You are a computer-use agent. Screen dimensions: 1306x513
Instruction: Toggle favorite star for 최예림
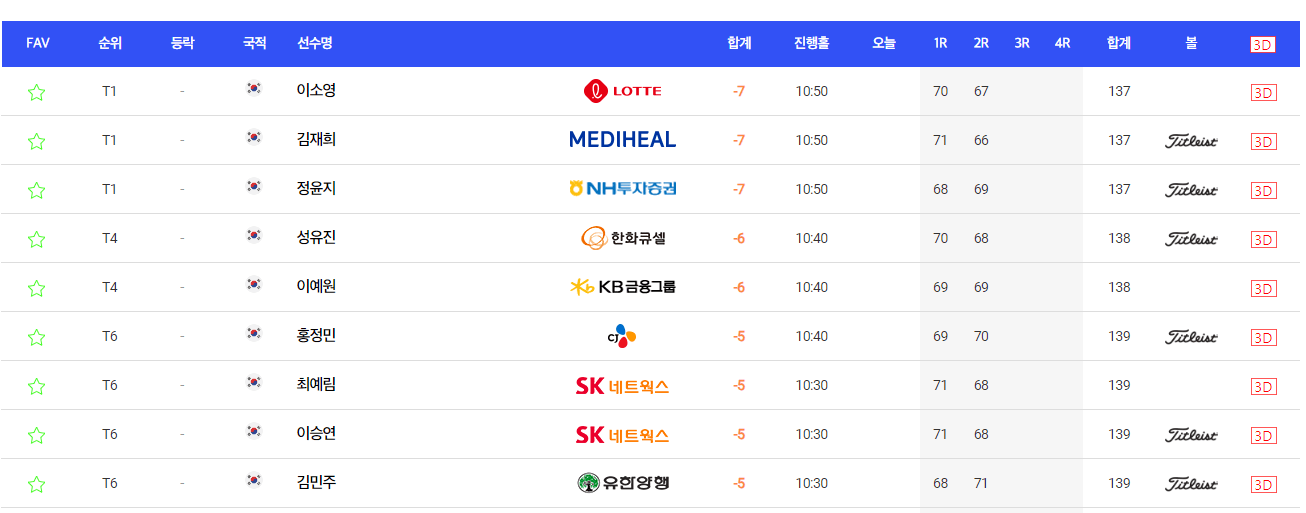tap(37, 387)
